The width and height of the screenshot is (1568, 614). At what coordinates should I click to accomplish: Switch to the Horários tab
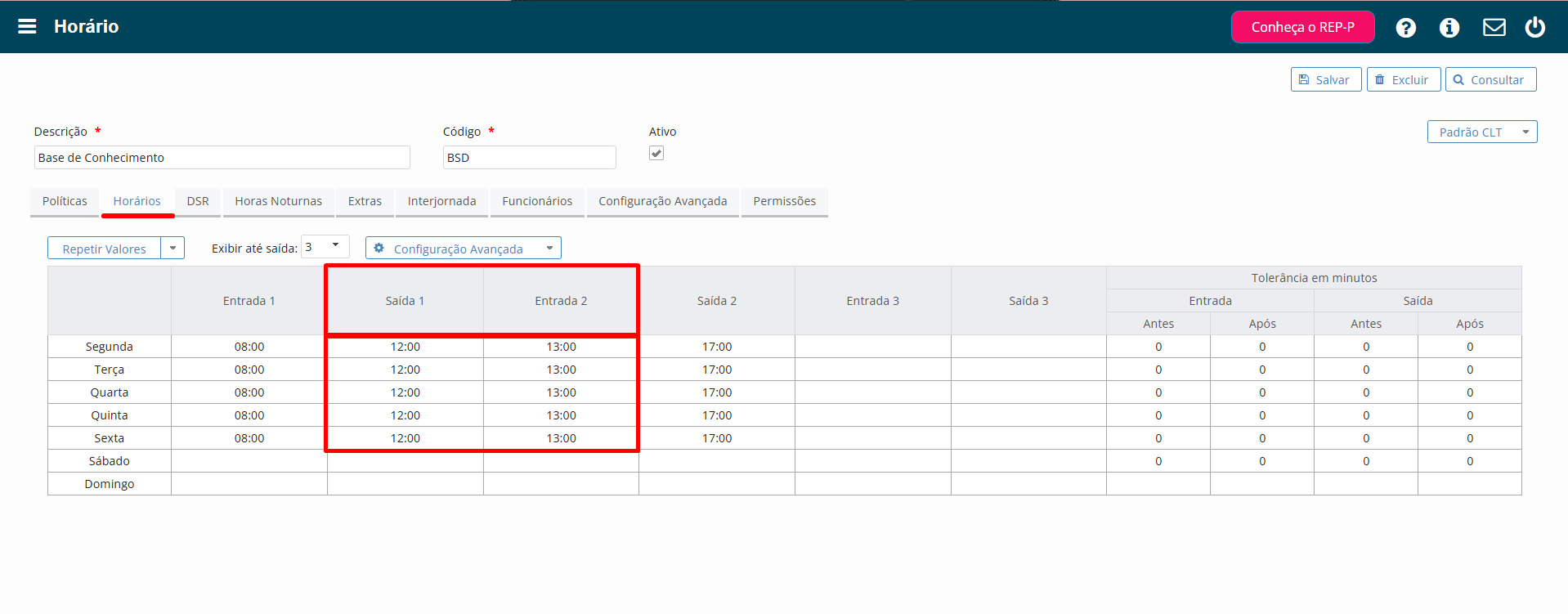click(137, 201)
